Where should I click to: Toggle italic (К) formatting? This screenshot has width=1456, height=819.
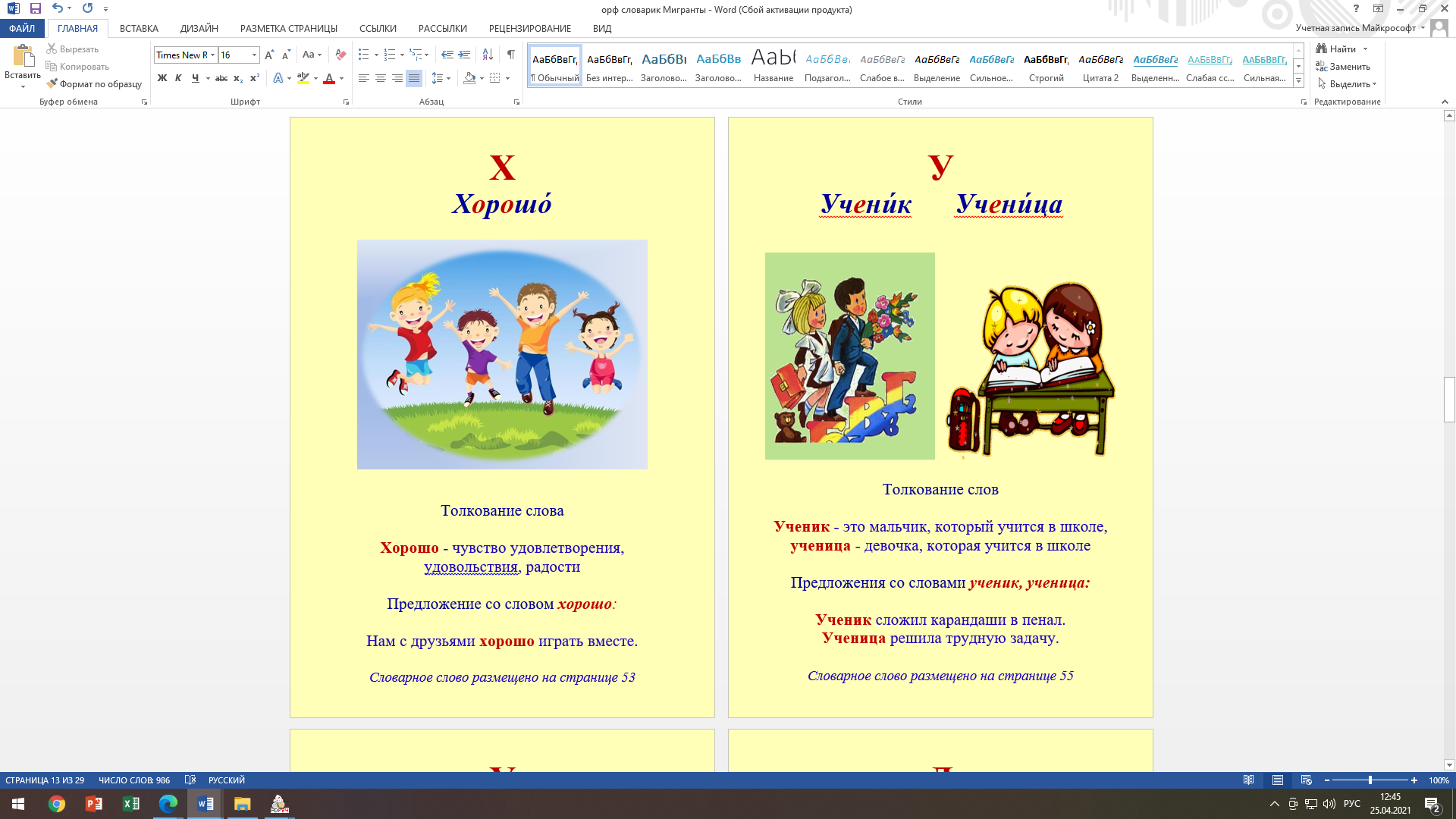(x=178, y=78)
